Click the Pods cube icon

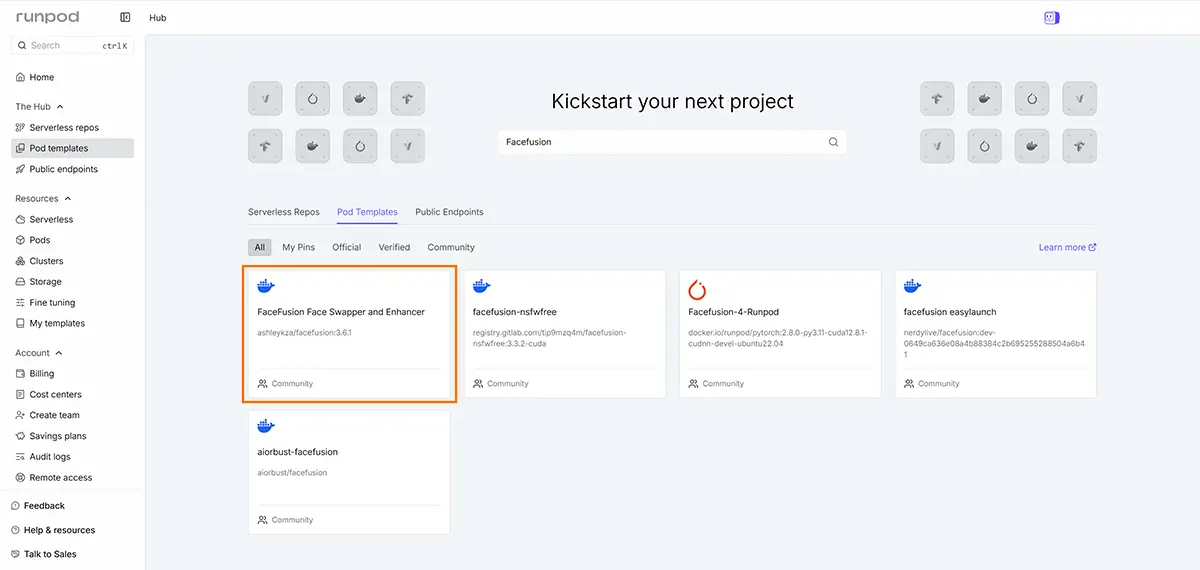pyautogui.click(x=20, y=240)
